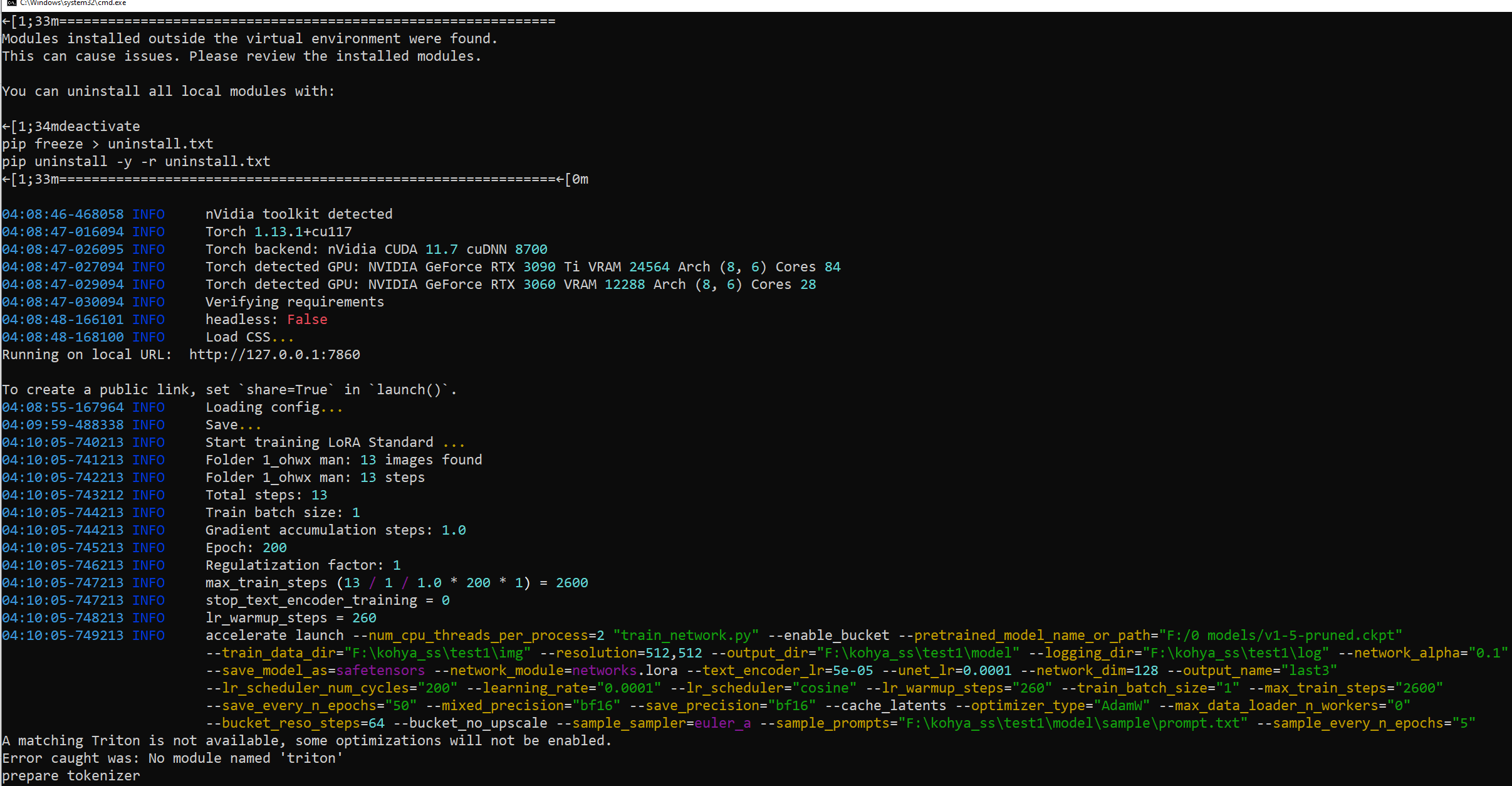1512x786 pixels.
Task: Click the Total steps: 13 entry
Action: [266, 495]
